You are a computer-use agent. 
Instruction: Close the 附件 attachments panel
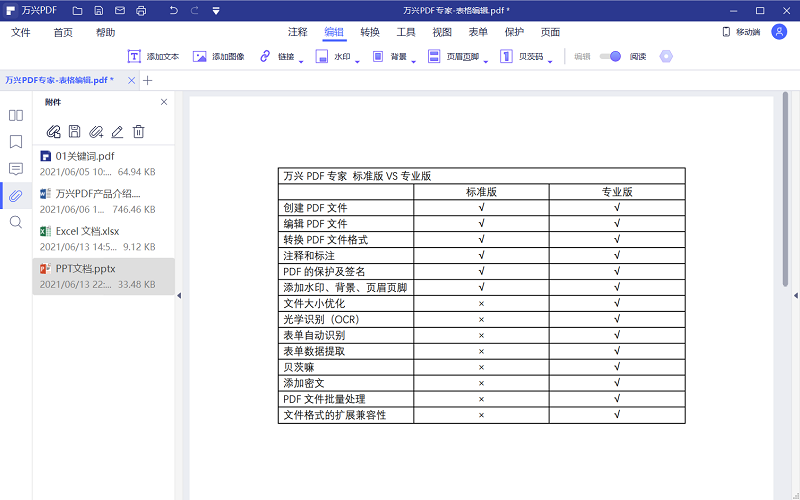pos(164,102)
